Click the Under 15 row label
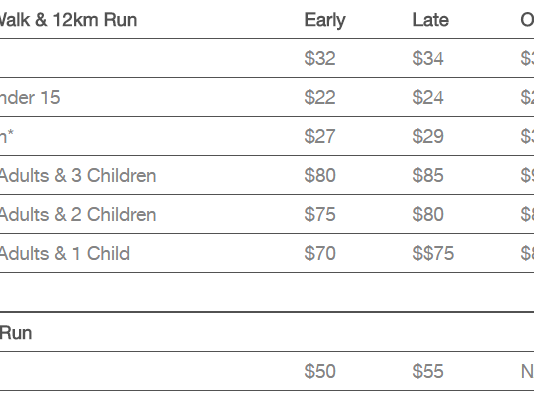534x395 pixels. (x=30, y=98)
